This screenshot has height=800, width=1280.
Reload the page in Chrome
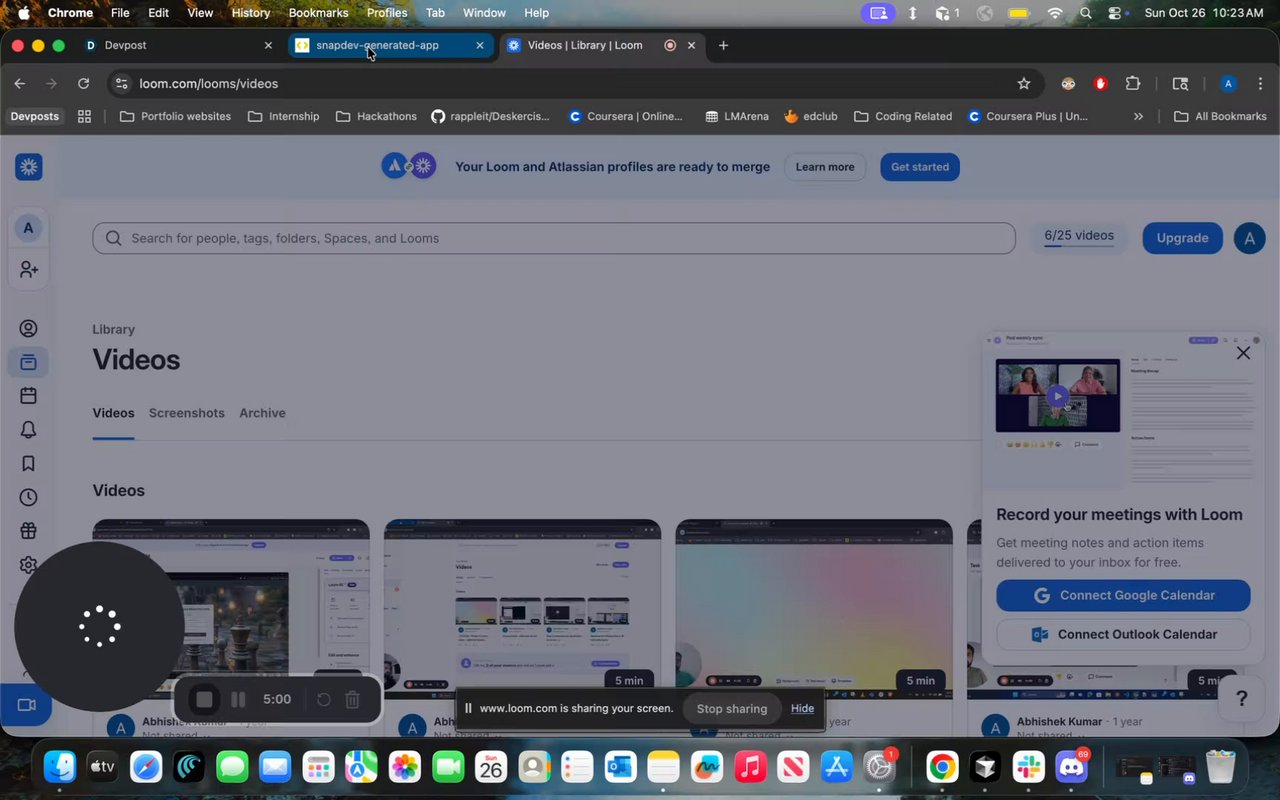point(83,84)
